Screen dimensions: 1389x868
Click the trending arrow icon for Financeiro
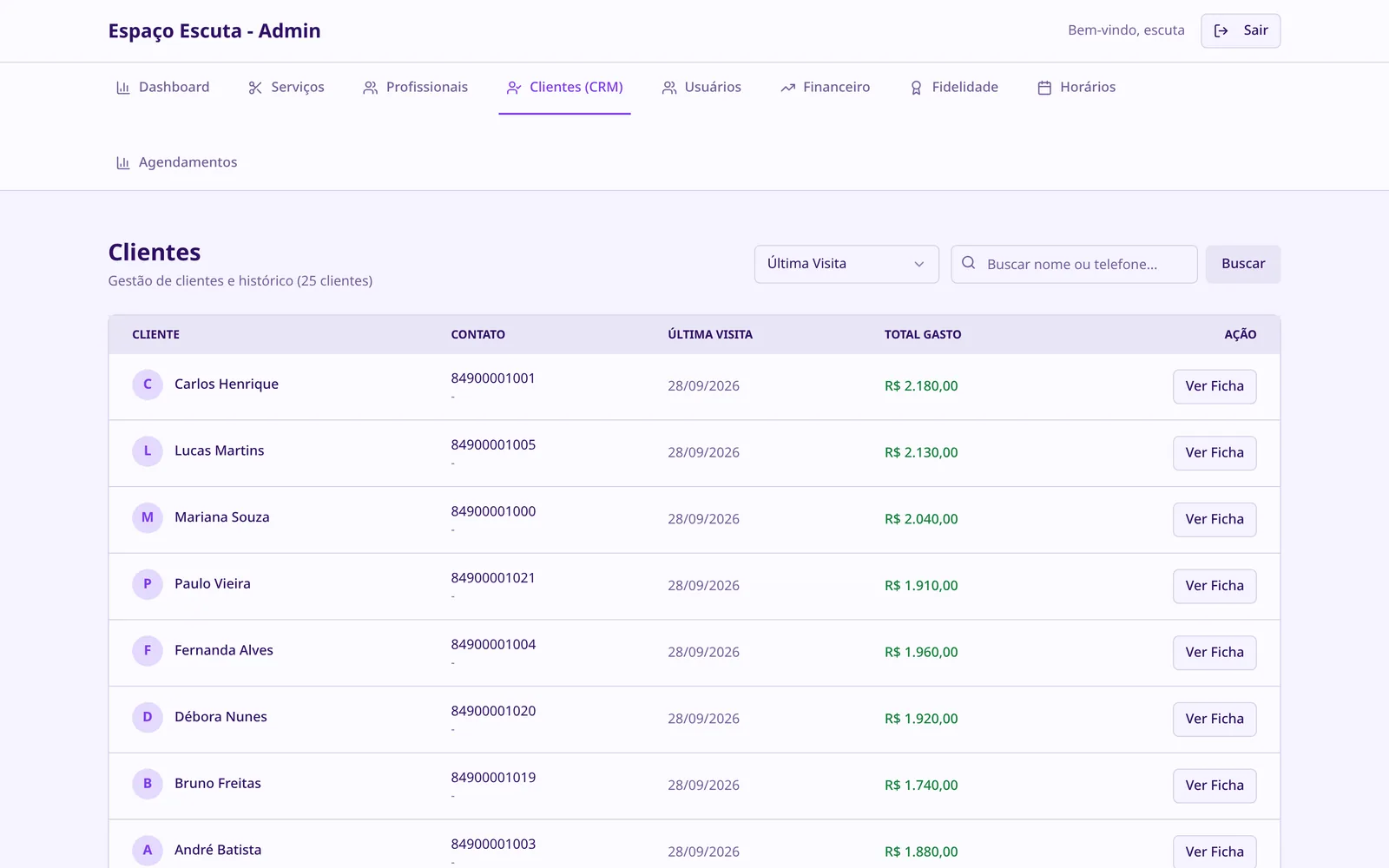coord(787,88)
